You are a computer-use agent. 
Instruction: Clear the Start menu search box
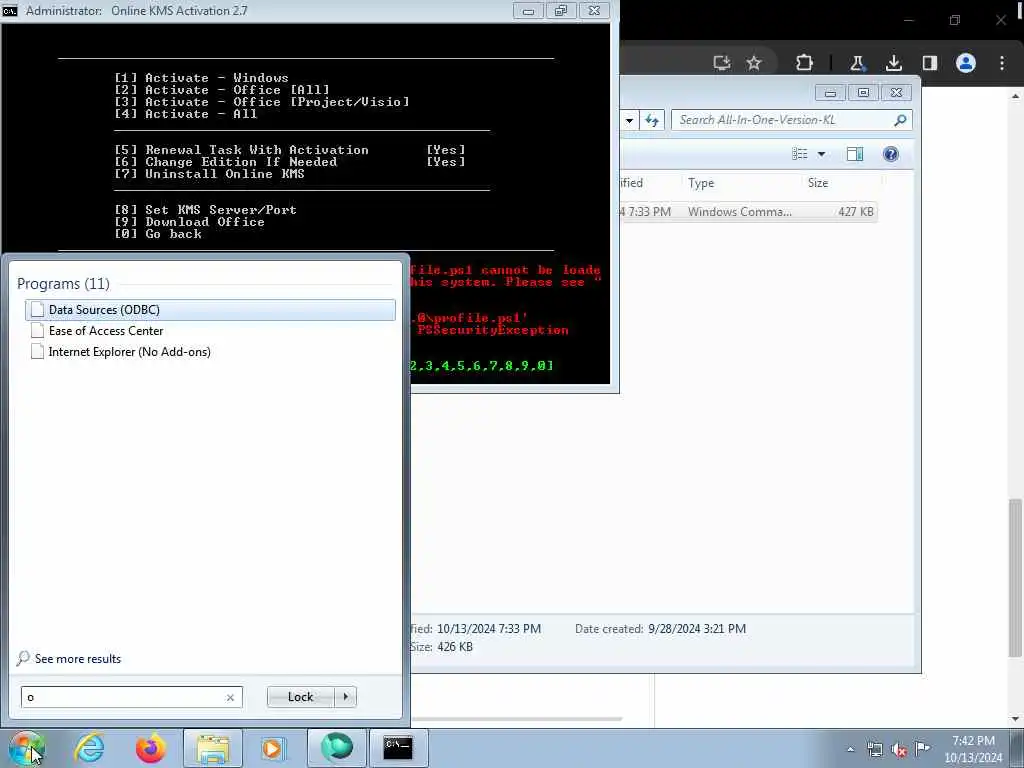tap(230, 697)
